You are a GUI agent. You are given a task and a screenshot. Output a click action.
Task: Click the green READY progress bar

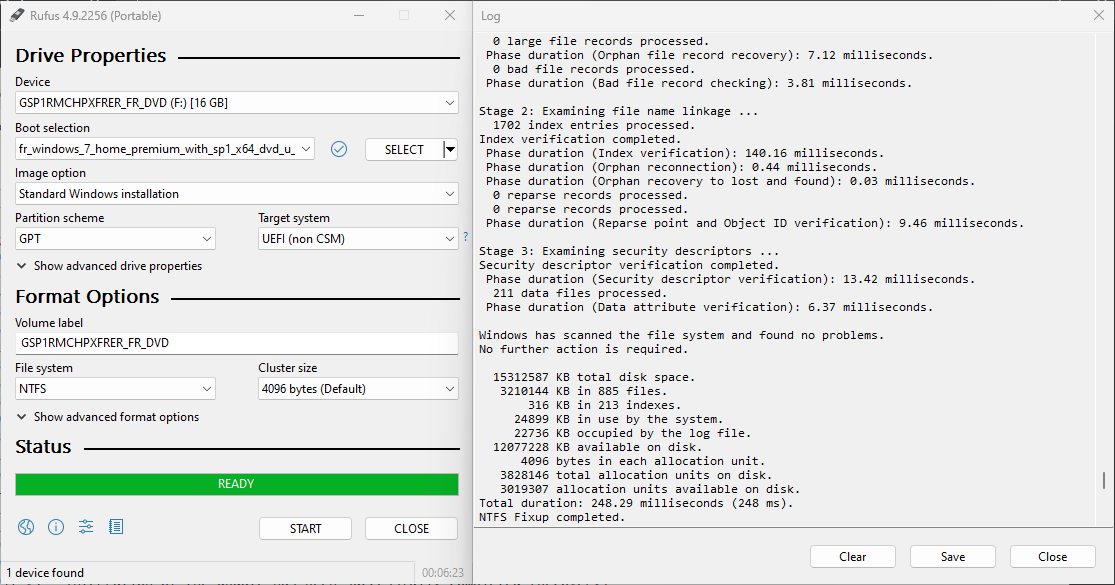pyautogui.click(x=237, y=484)
